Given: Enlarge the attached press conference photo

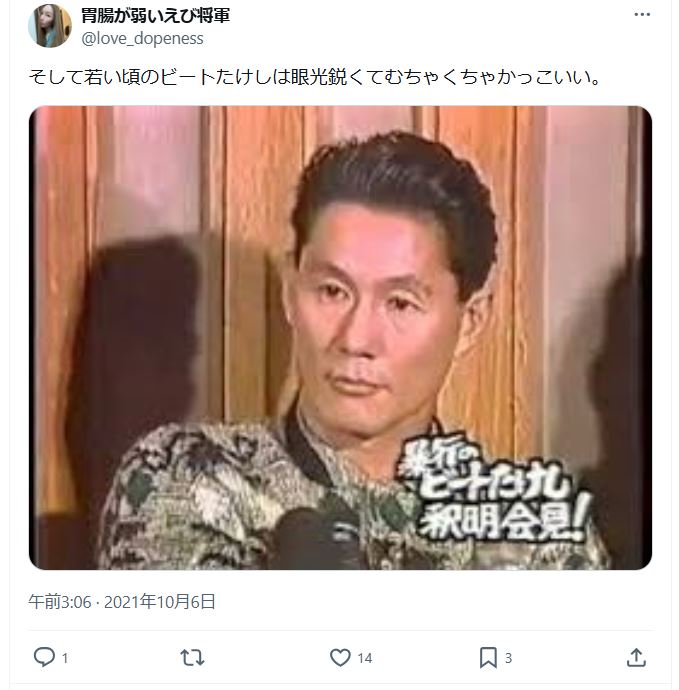Looking at the screenshot, I should [340, 338].
